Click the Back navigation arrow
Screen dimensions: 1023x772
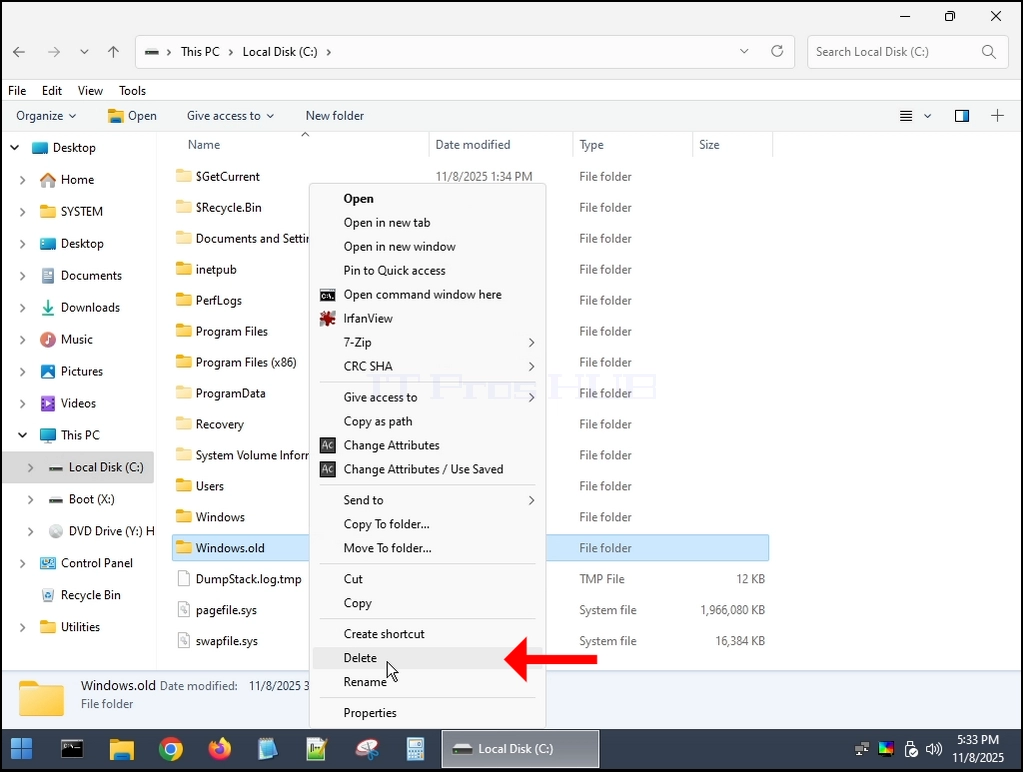[x=19, y=52]
